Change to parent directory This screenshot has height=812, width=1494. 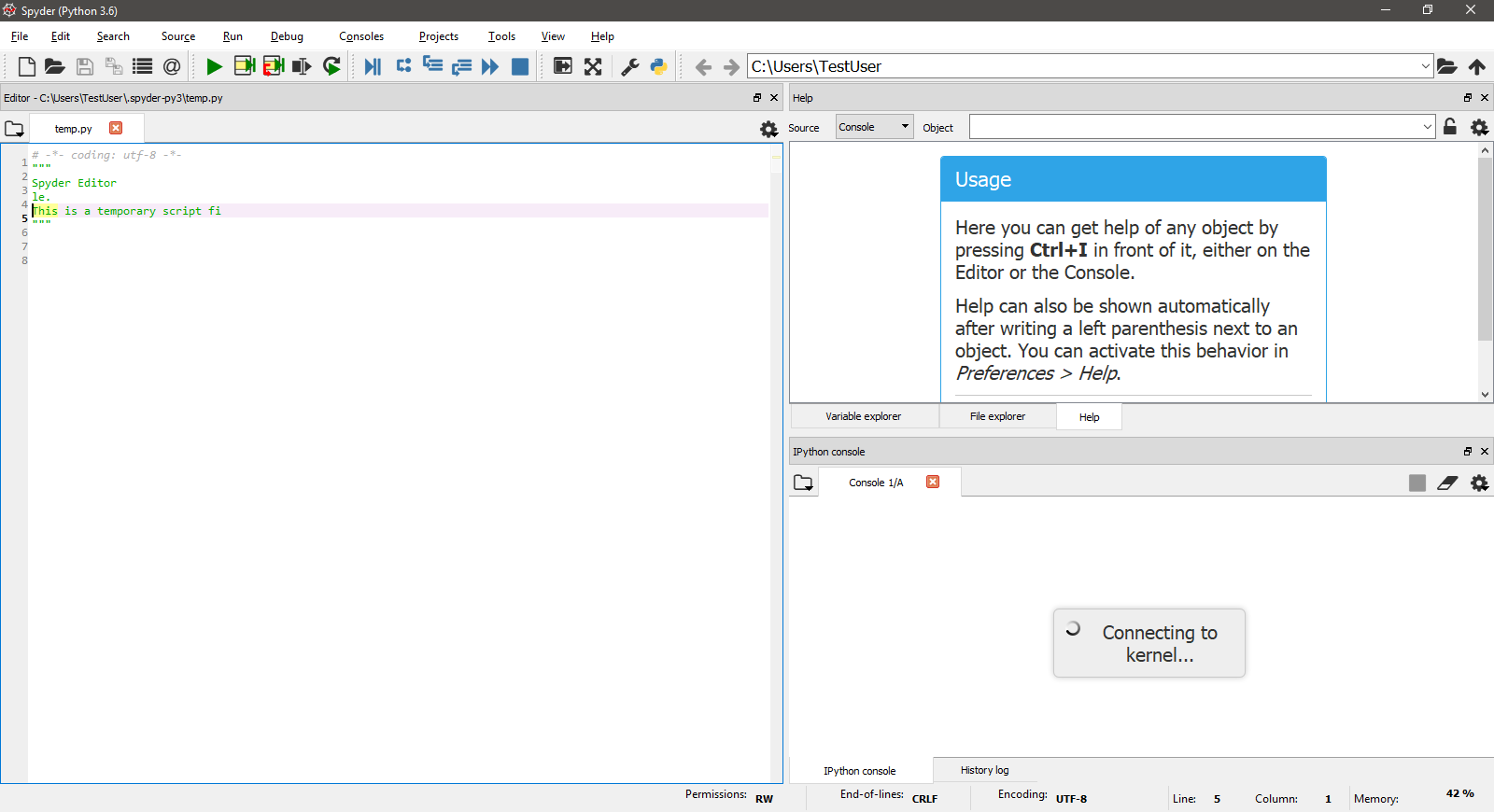tap(1477, 66)
